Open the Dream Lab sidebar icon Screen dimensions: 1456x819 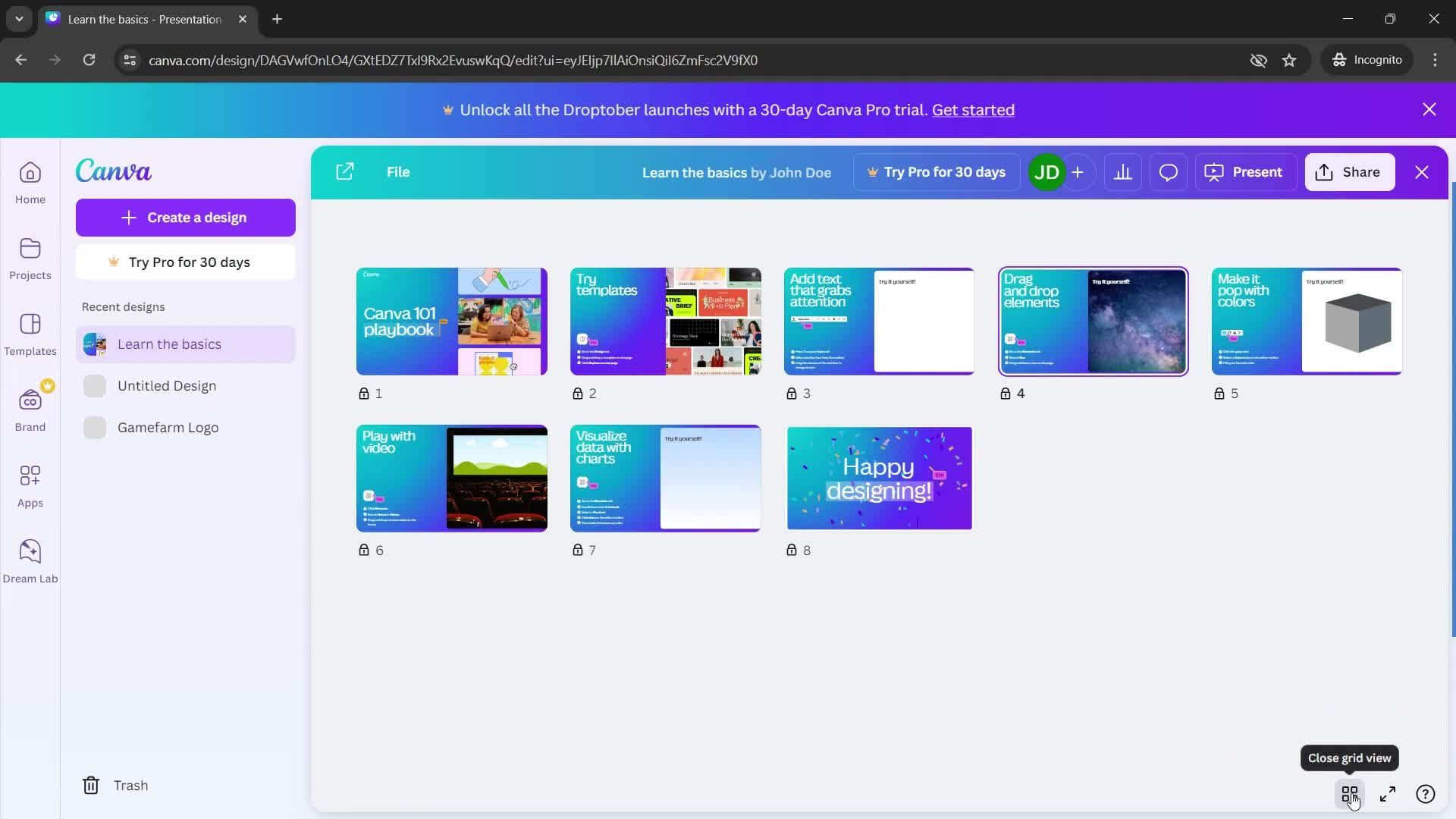tap(30, 562)
